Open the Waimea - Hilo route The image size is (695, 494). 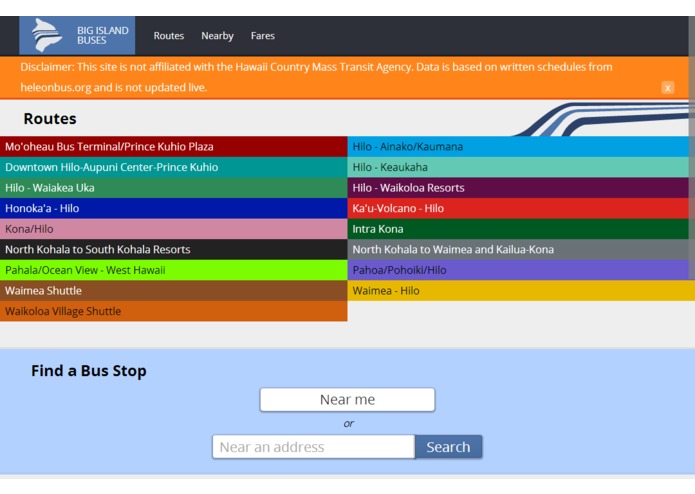(521, 291)
